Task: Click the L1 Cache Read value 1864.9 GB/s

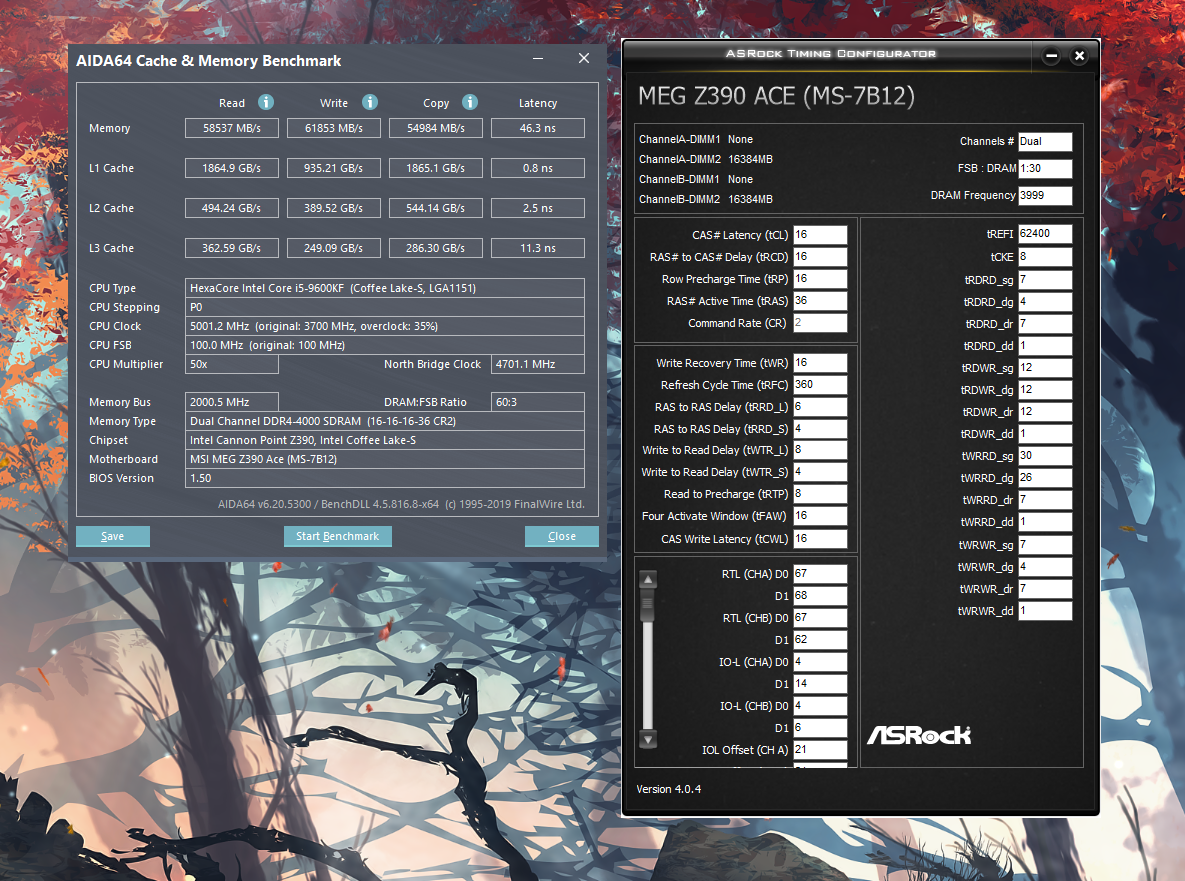Action: [231, 168]
